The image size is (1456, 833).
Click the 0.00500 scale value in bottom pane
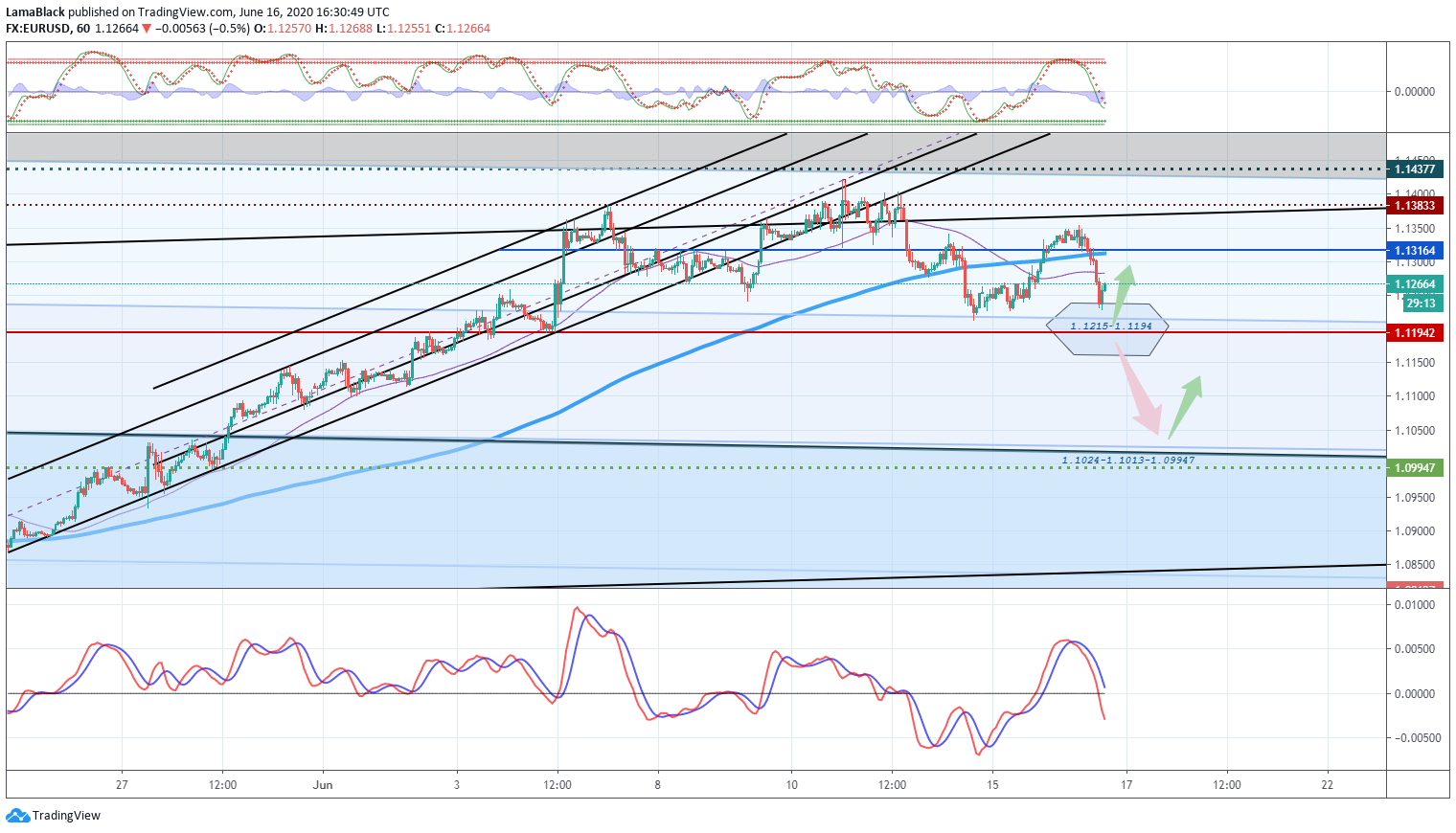click(1415, 649)
